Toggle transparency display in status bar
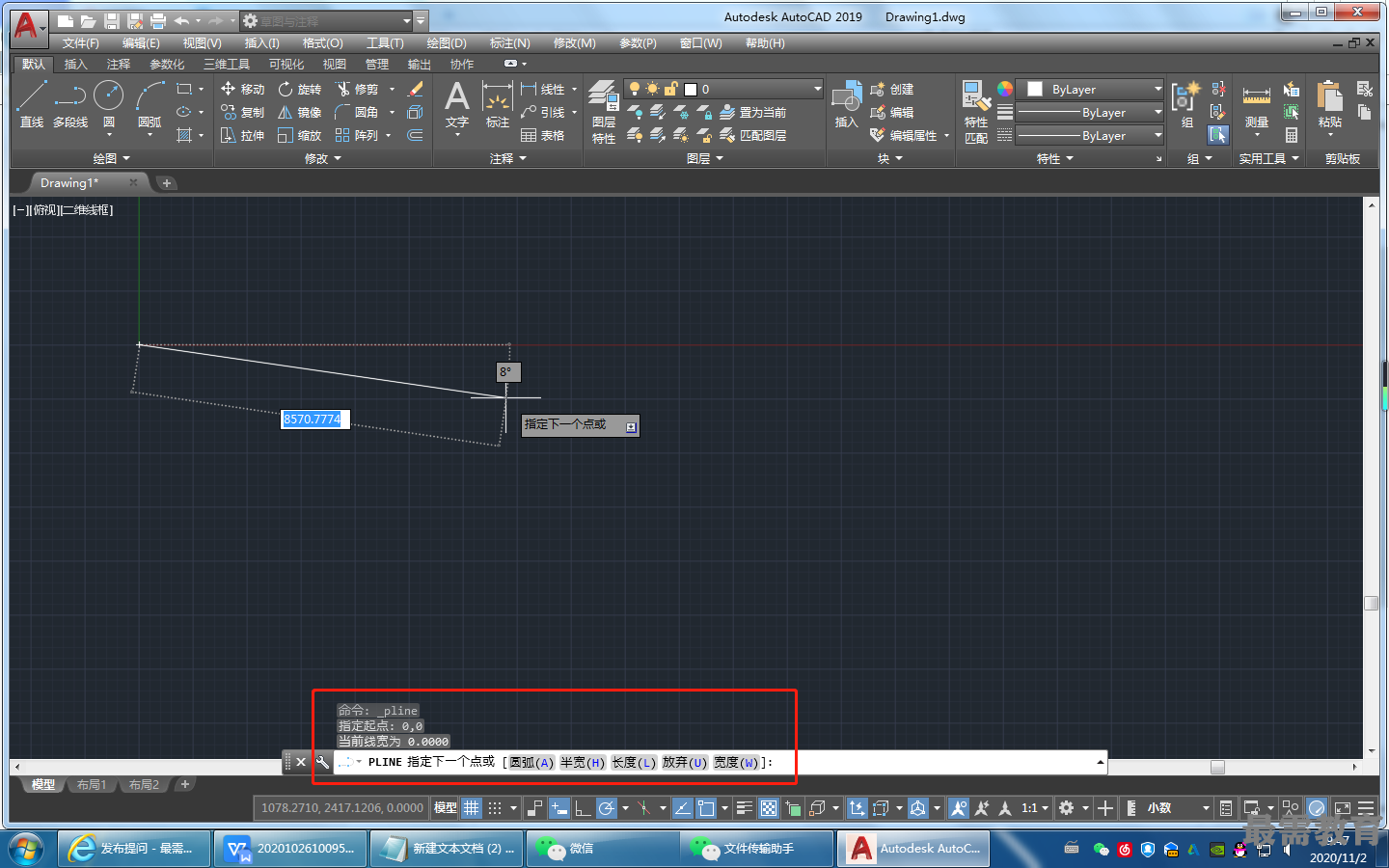 (769, 808)
